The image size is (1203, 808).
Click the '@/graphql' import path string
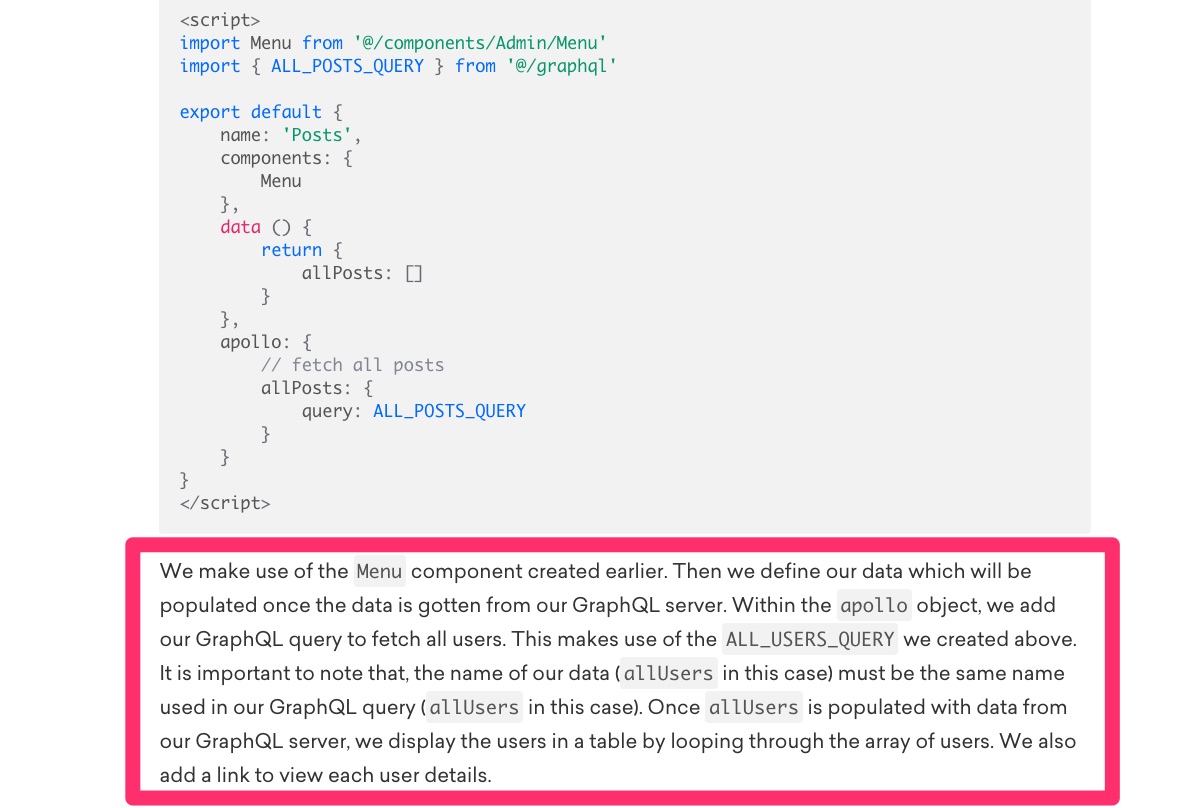click(x=561, y=66)
